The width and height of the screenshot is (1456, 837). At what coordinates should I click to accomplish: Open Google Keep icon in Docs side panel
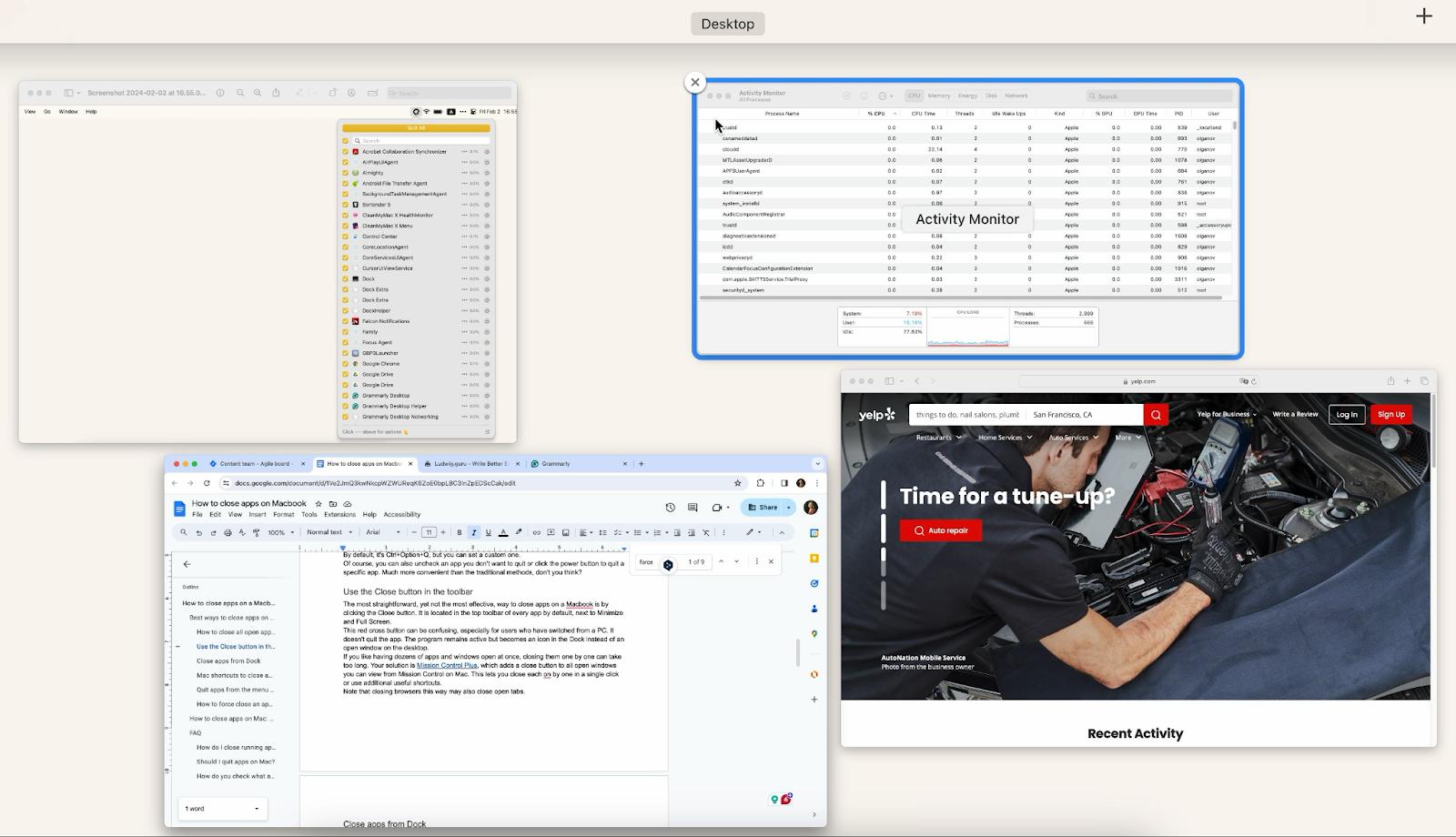click(x=814, y=559)
